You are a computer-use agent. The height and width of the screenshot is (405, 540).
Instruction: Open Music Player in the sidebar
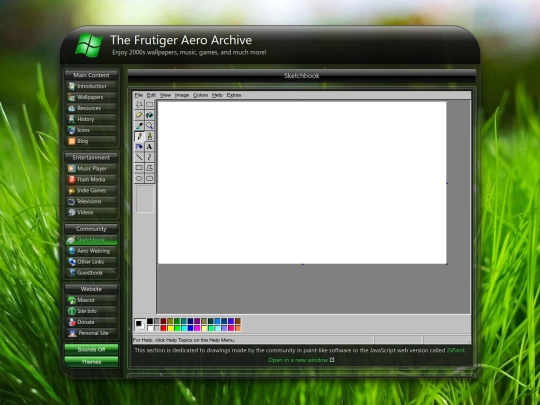pos(91,168)
